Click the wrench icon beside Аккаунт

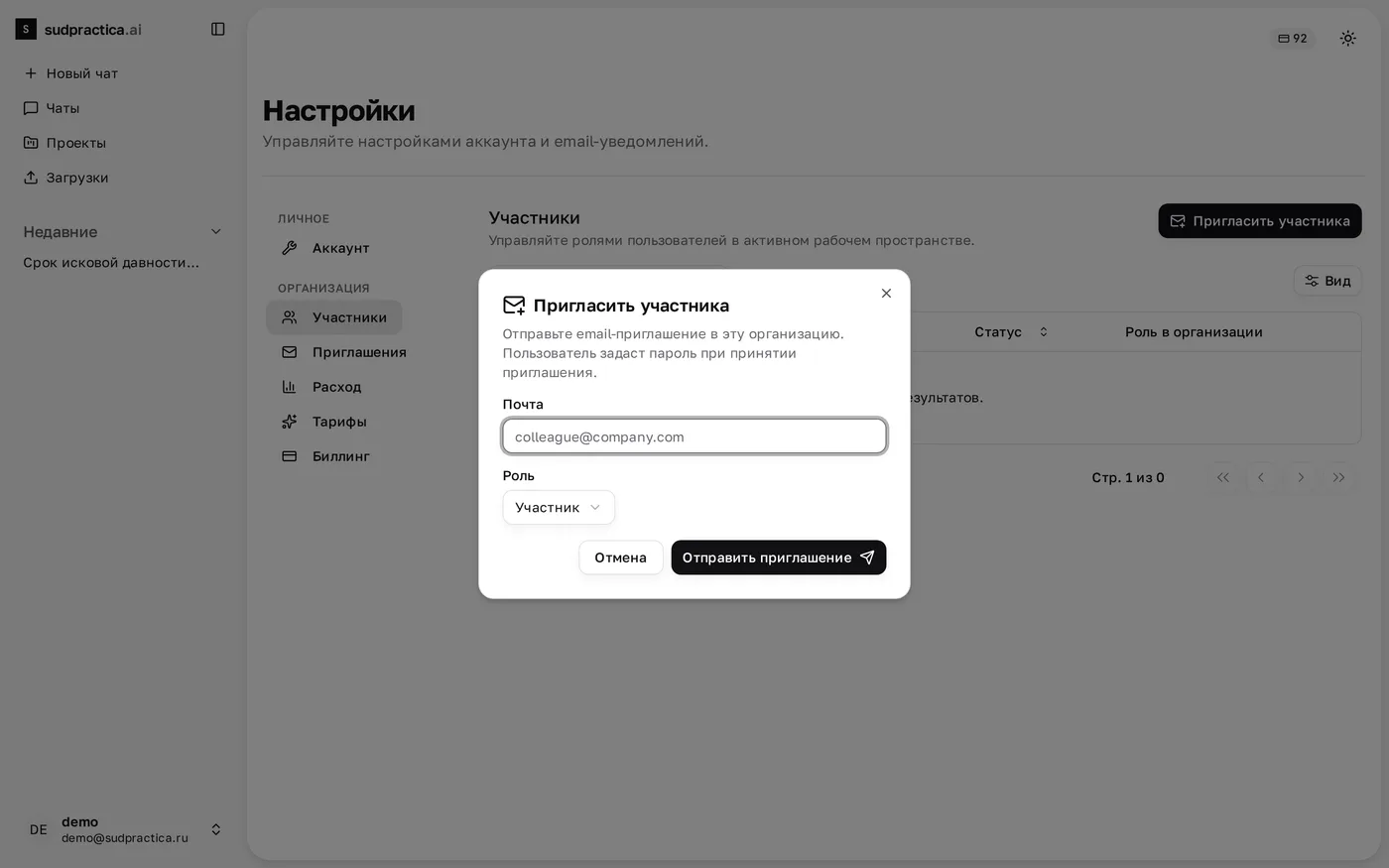290,248
